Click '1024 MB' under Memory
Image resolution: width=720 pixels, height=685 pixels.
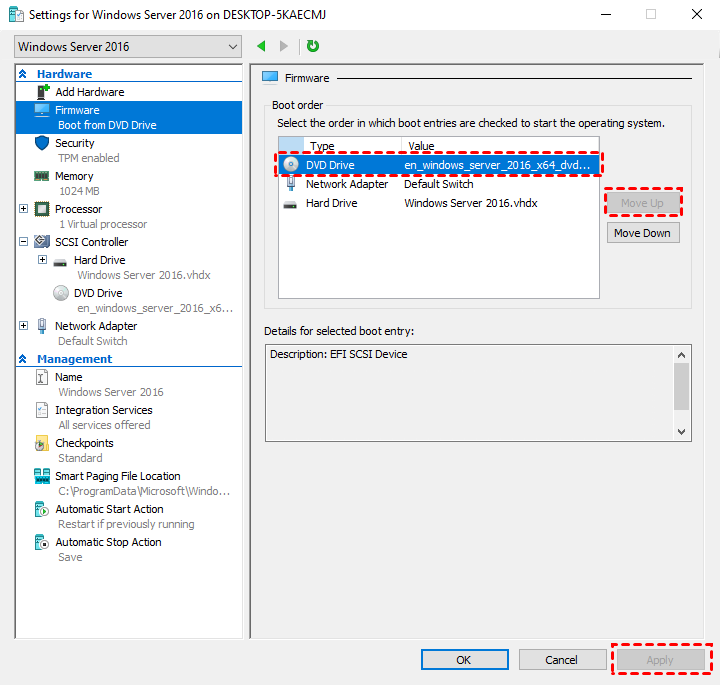79,191
